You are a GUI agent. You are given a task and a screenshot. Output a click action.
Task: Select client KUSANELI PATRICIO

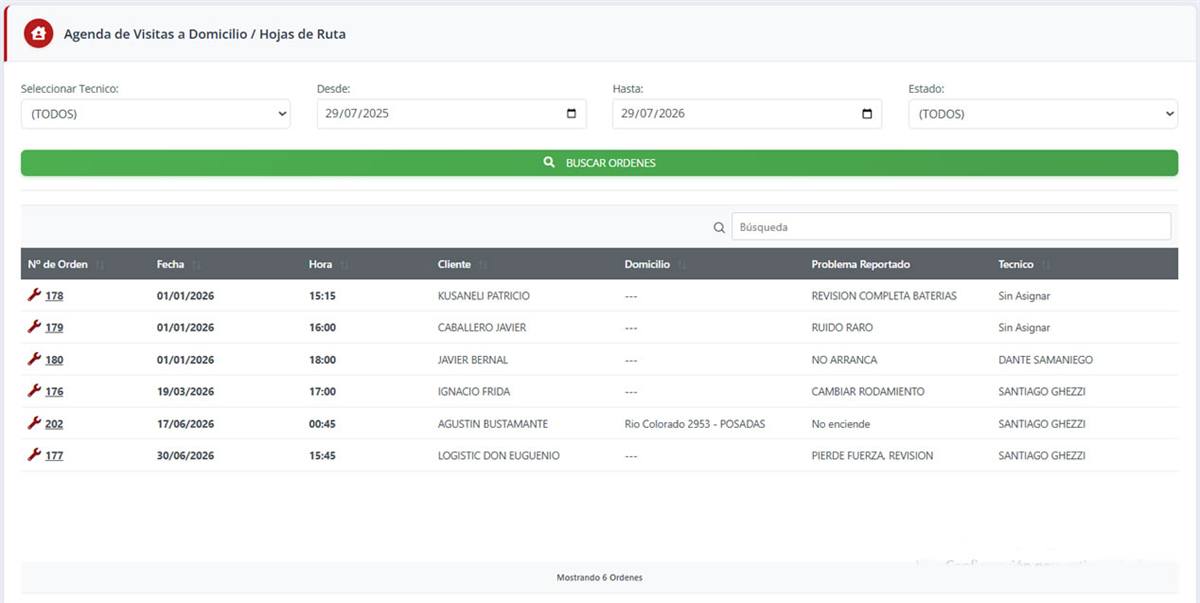[484, 296]
